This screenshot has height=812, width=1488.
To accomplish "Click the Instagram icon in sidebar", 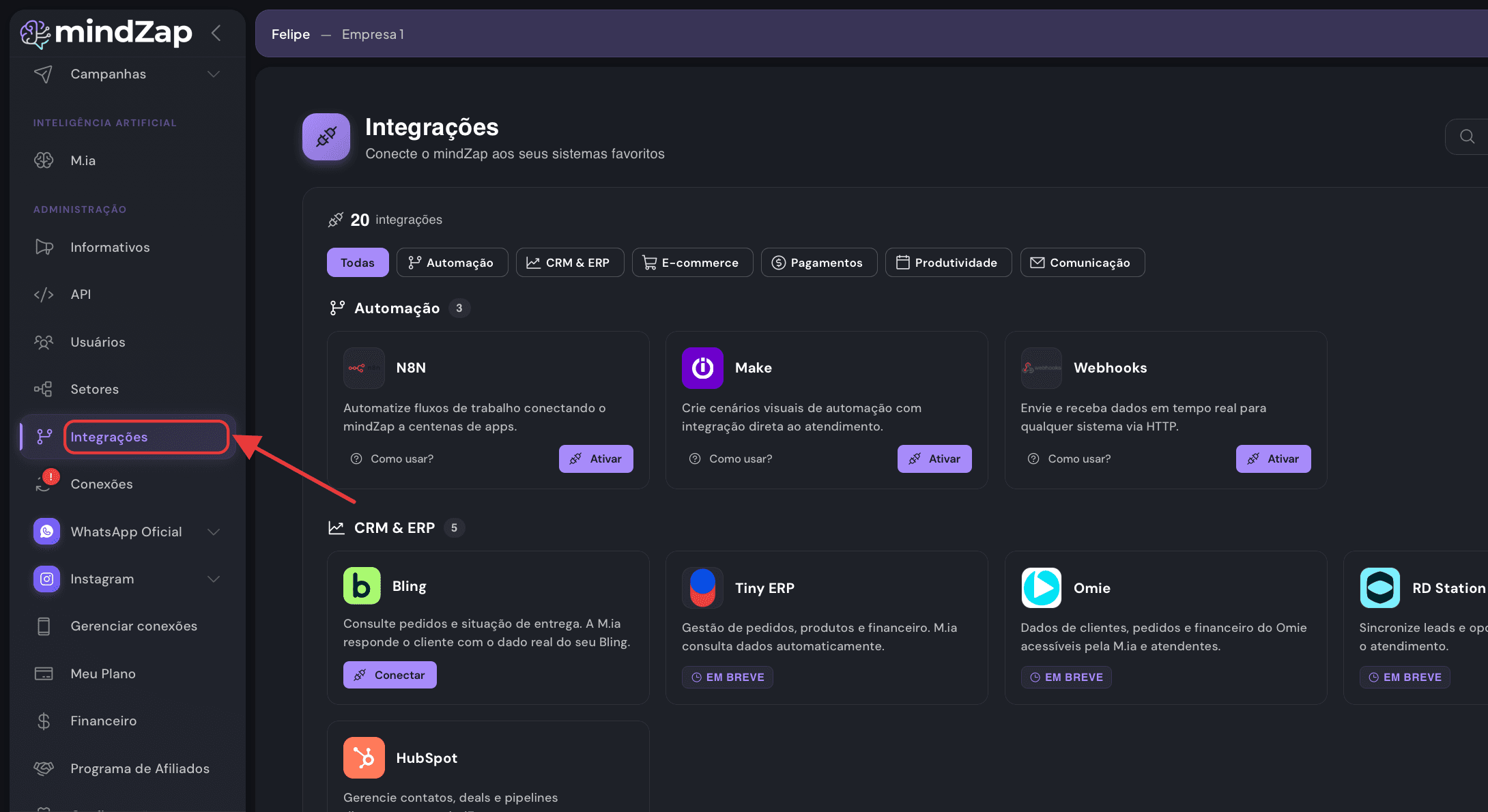I will point(46,579).
